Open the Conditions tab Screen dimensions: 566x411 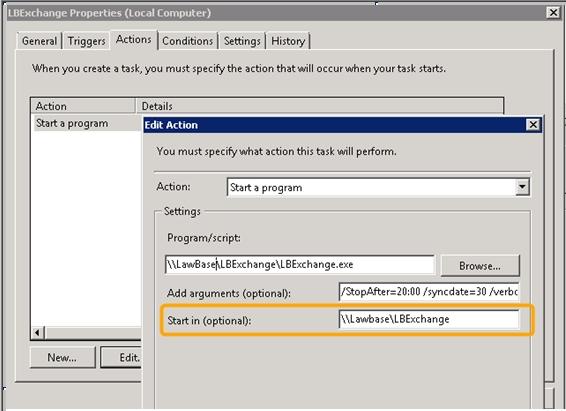pos(187,41)
